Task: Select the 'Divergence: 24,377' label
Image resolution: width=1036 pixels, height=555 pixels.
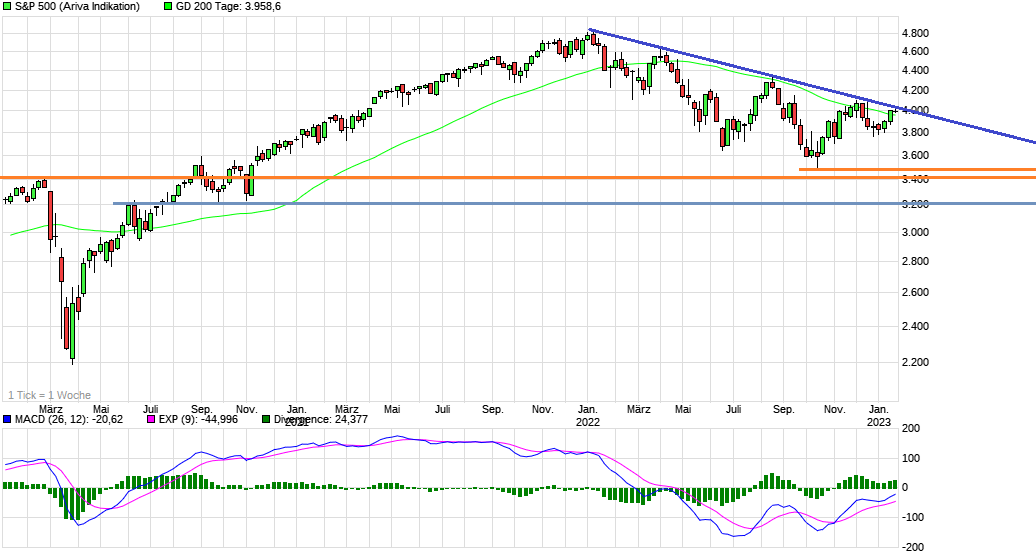Action: [x=321, y=420]
